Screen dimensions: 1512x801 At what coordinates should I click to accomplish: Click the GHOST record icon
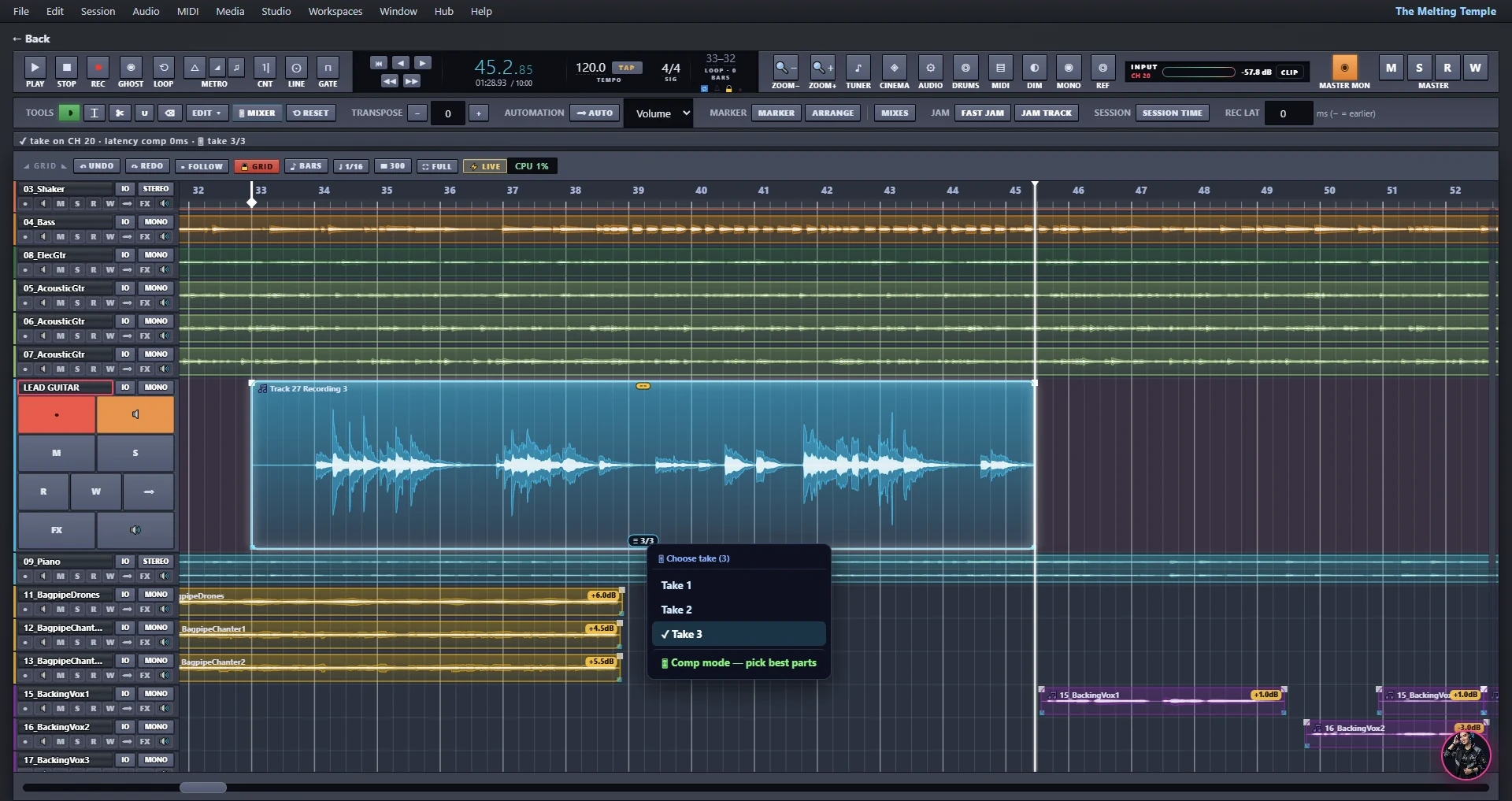tap(131, 68)
